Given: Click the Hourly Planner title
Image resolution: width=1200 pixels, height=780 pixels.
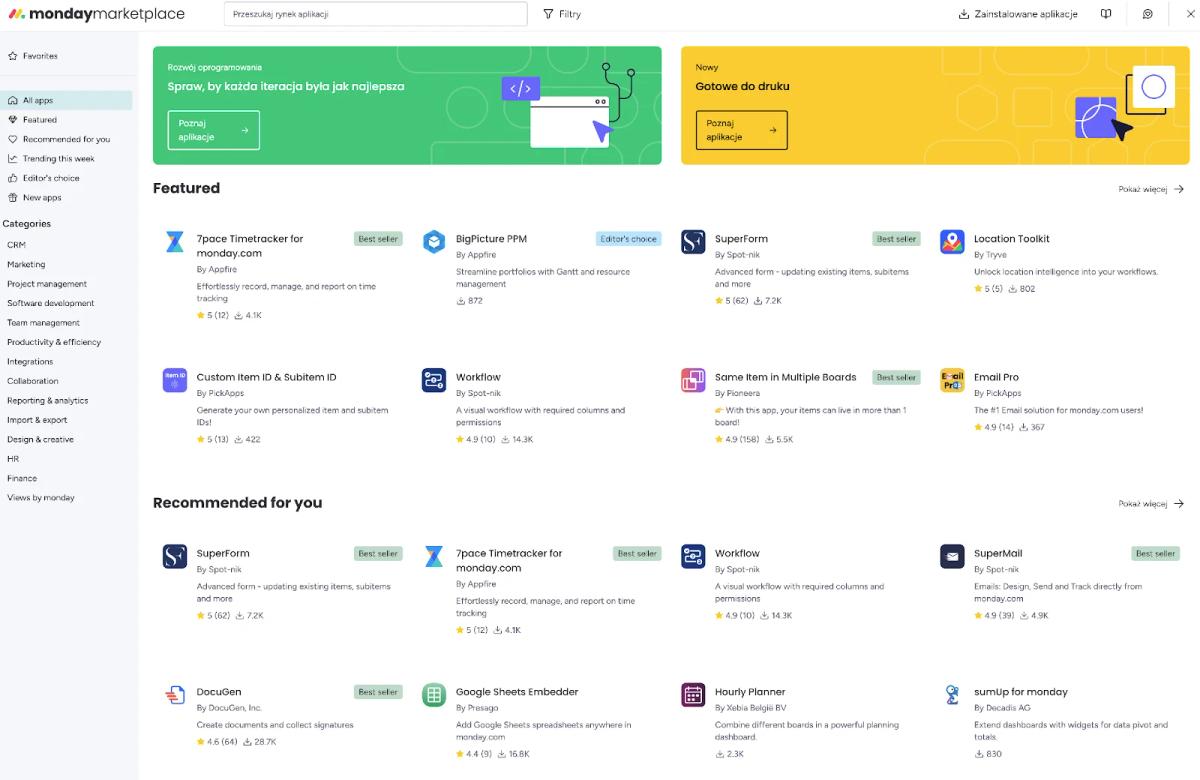Looking at the screenshot, I should [750, 692].
